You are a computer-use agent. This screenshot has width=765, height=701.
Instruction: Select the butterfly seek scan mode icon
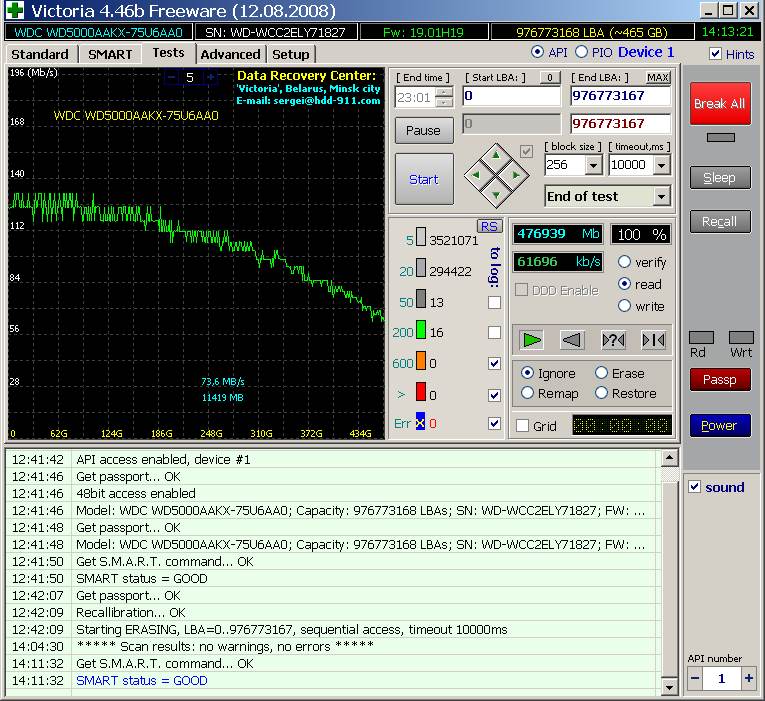(x=654, y=340)
